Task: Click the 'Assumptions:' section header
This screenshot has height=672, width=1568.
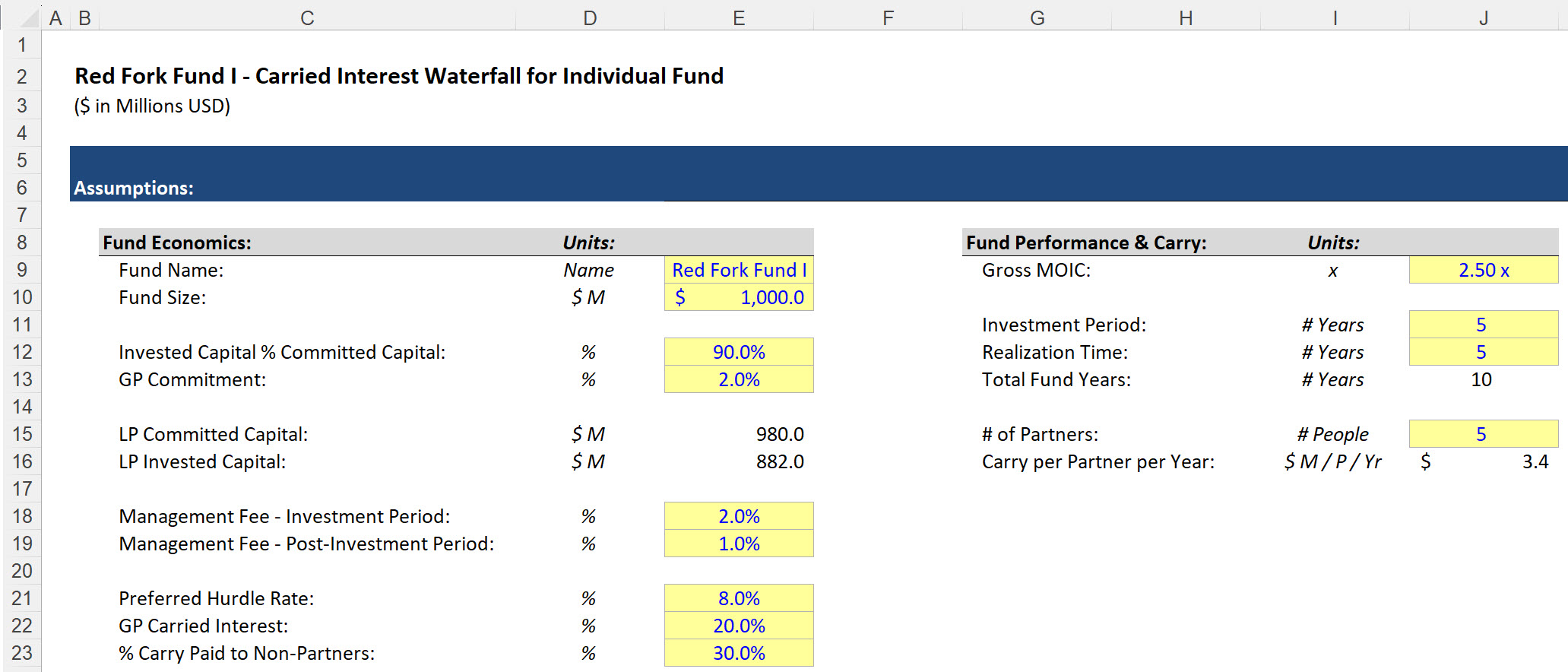Action: tap(134, 188)
